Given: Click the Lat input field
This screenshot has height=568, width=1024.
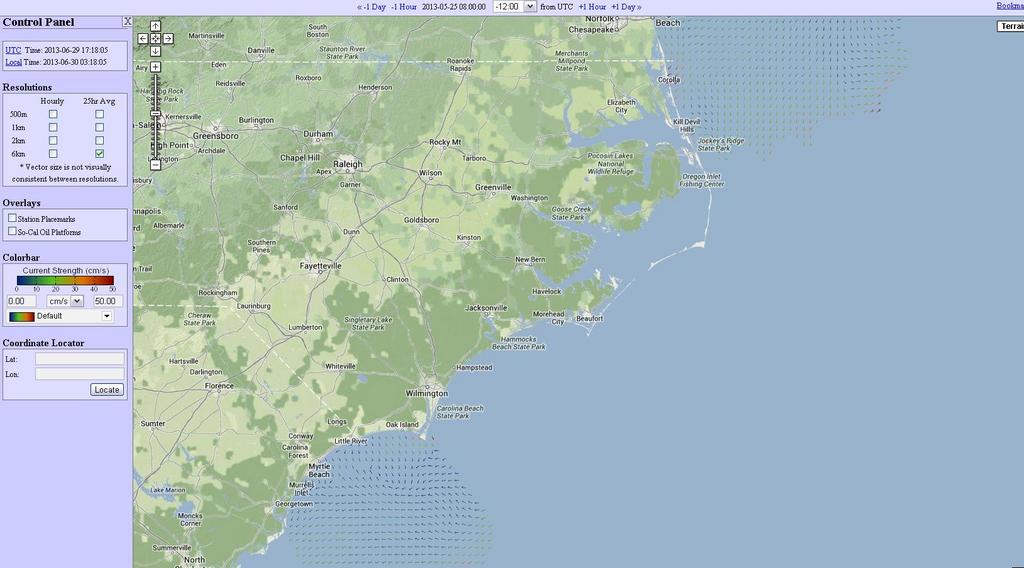Looking at the screenshot, I should click(x=79, y=358).
